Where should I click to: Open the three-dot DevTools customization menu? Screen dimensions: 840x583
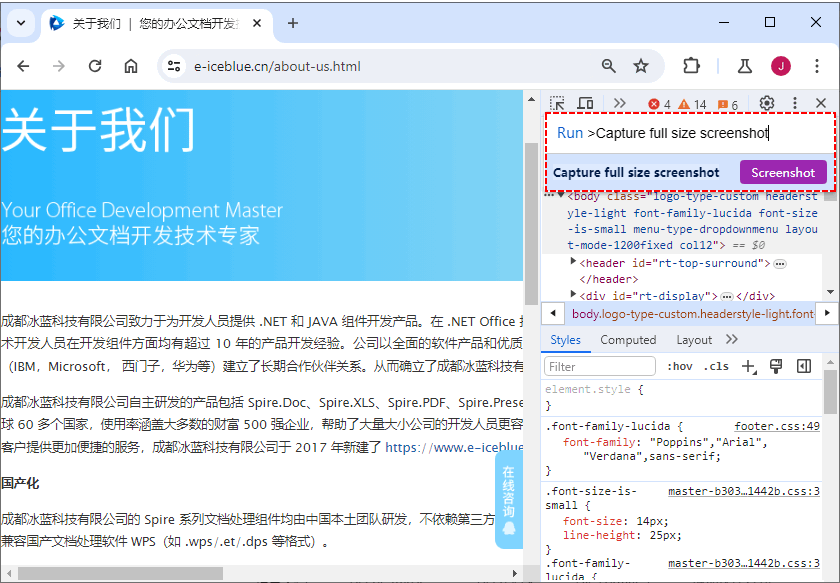tap(794, 103)
